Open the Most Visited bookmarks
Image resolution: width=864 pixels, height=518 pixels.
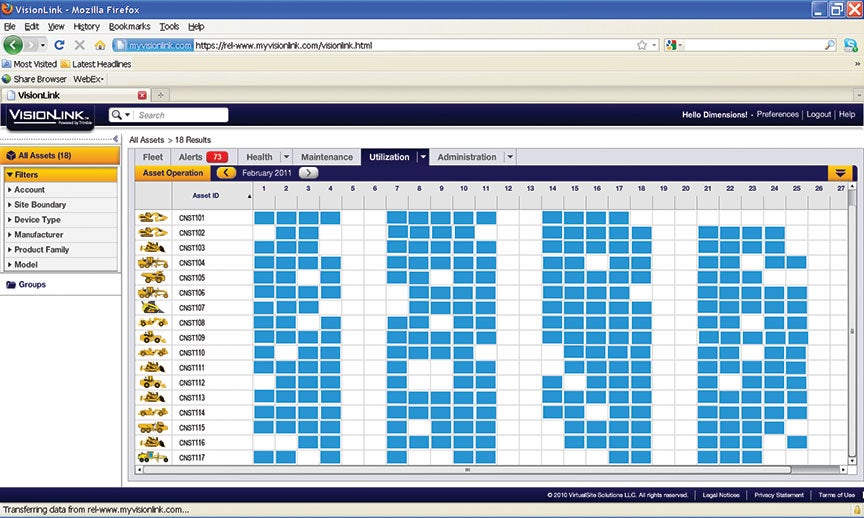click(x=30, y=64)
